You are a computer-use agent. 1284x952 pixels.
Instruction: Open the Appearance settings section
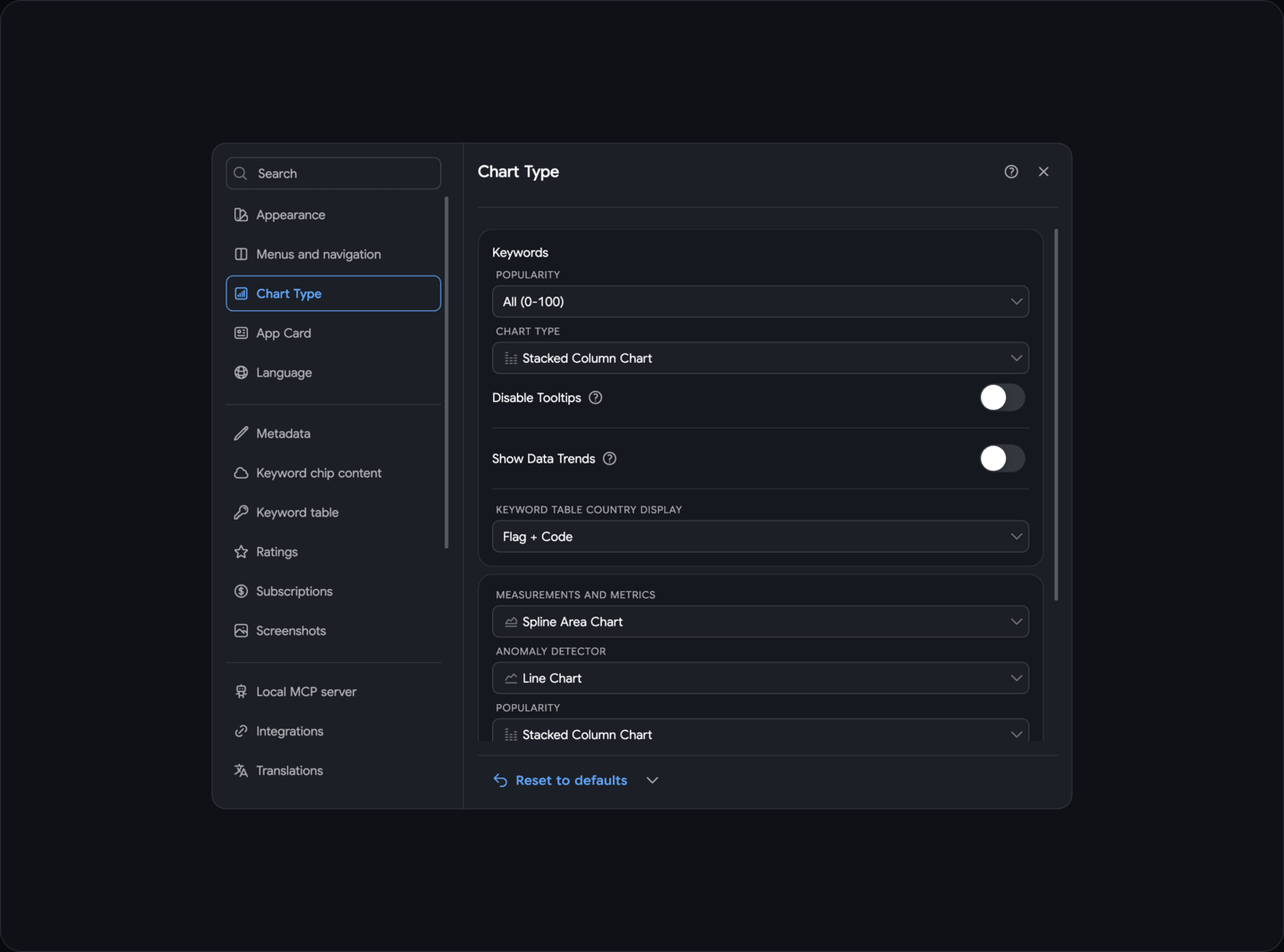(x=333, y=215)
